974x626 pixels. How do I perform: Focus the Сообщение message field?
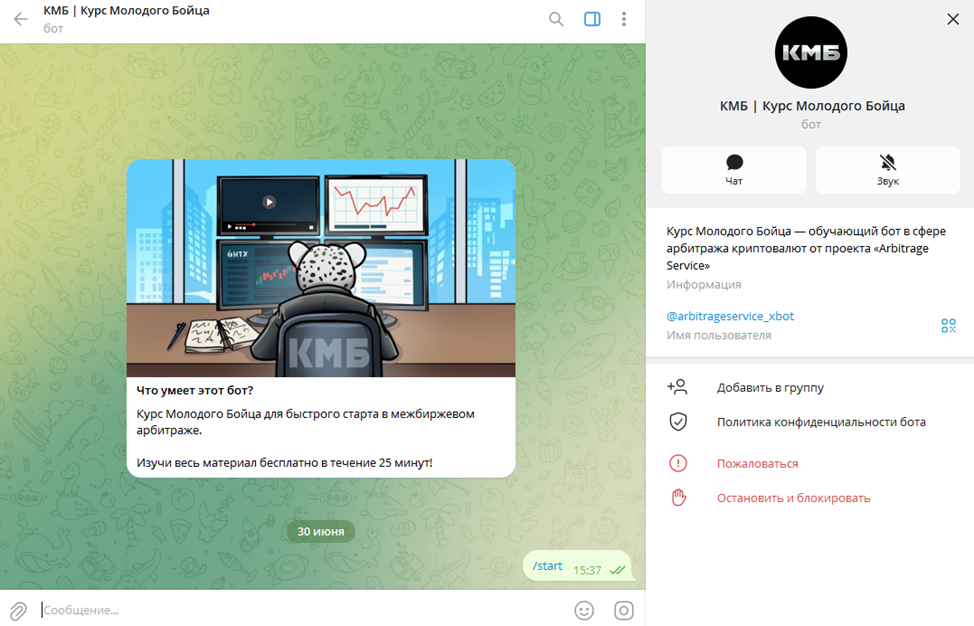(x=303, y=610)
